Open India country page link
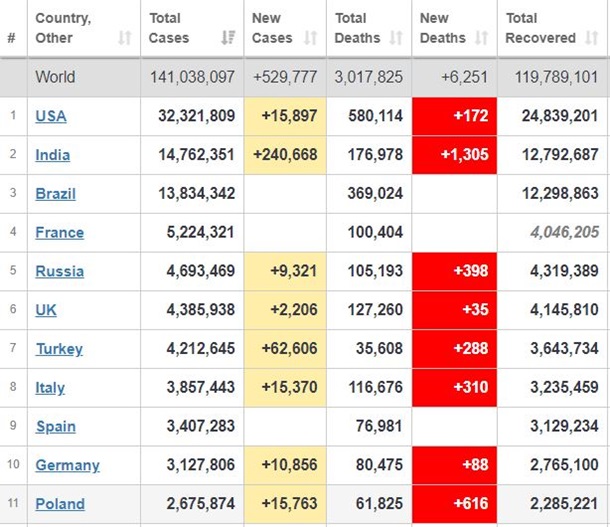 [x=53, y=155]
